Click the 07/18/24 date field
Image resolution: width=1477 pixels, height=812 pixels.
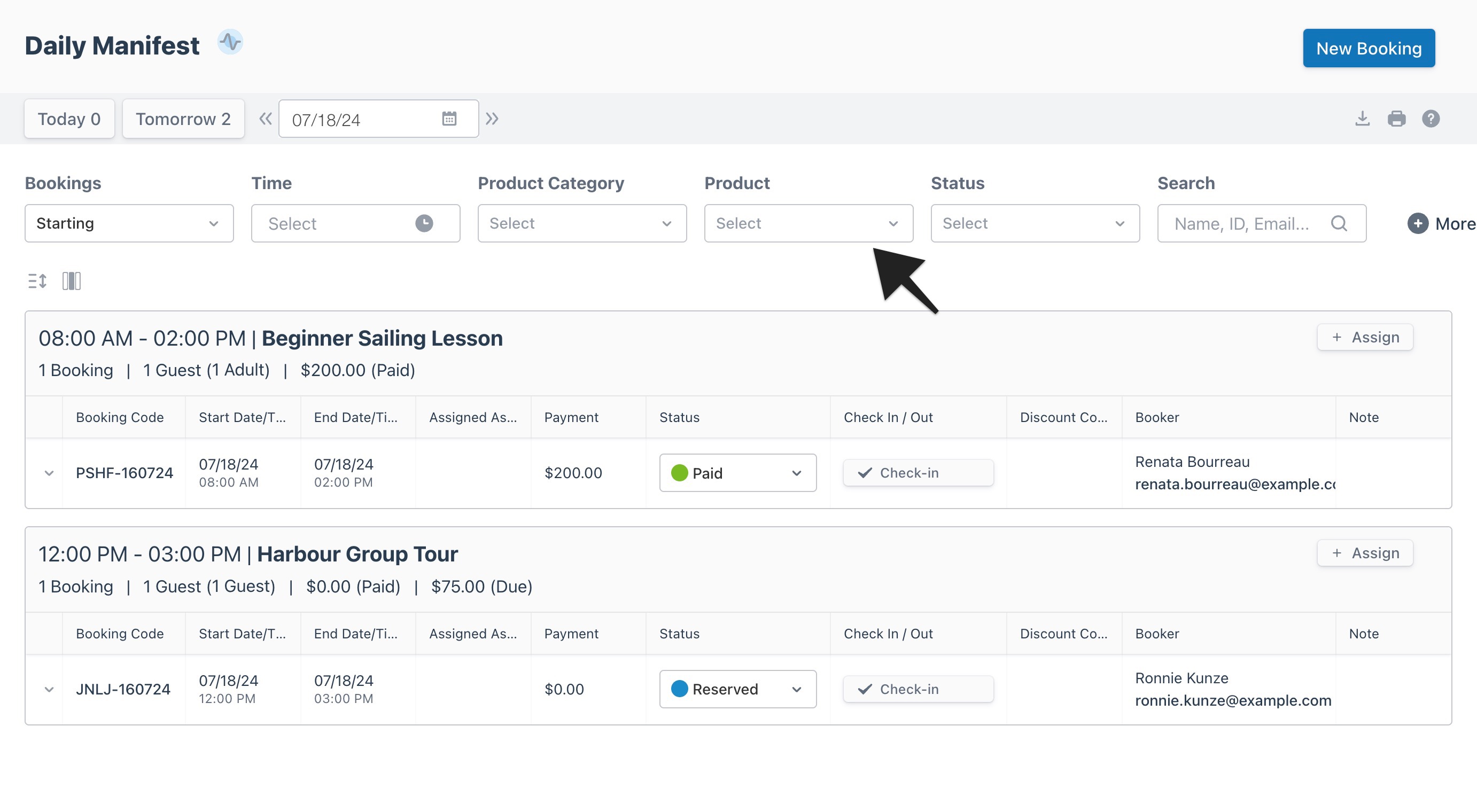pyautogui.click(x=378, y=119)
